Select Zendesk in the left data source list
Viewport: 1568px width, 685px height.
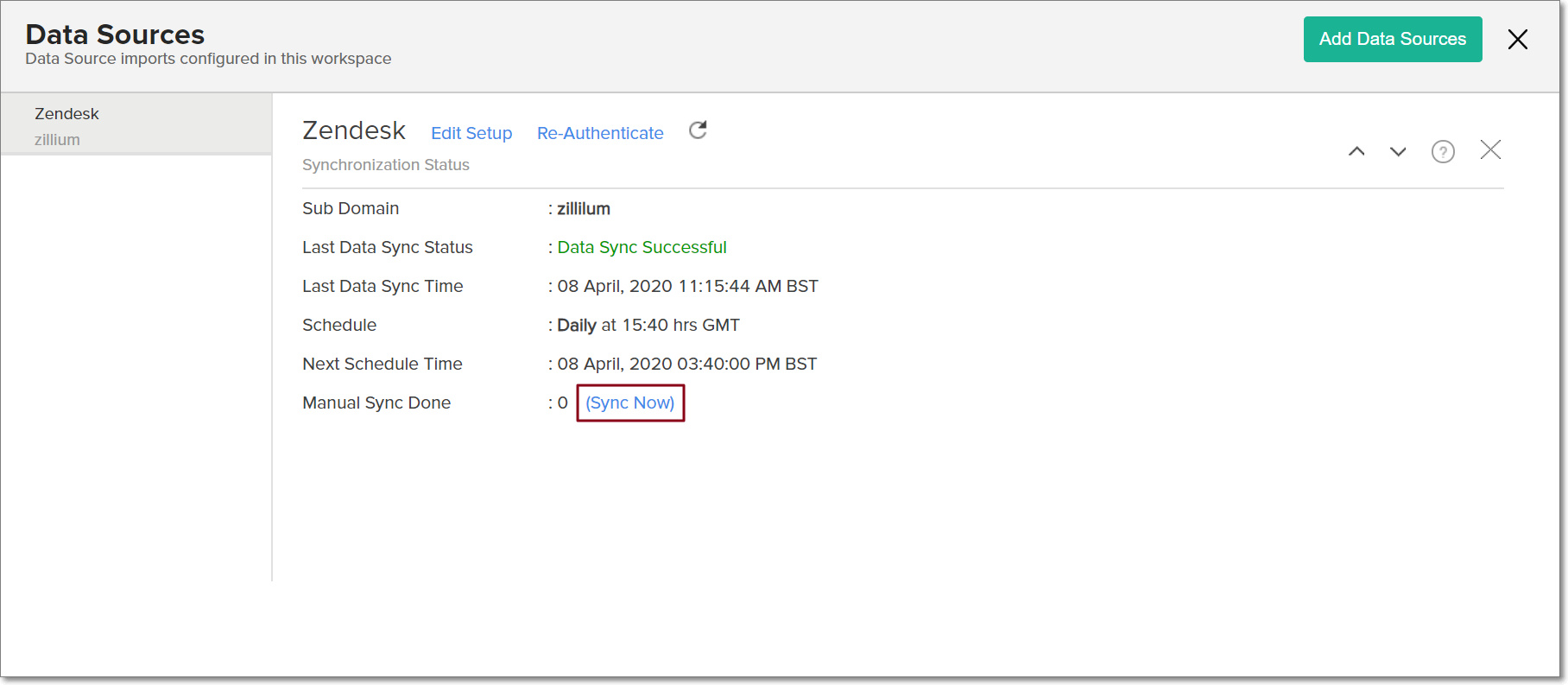[136, 124]
